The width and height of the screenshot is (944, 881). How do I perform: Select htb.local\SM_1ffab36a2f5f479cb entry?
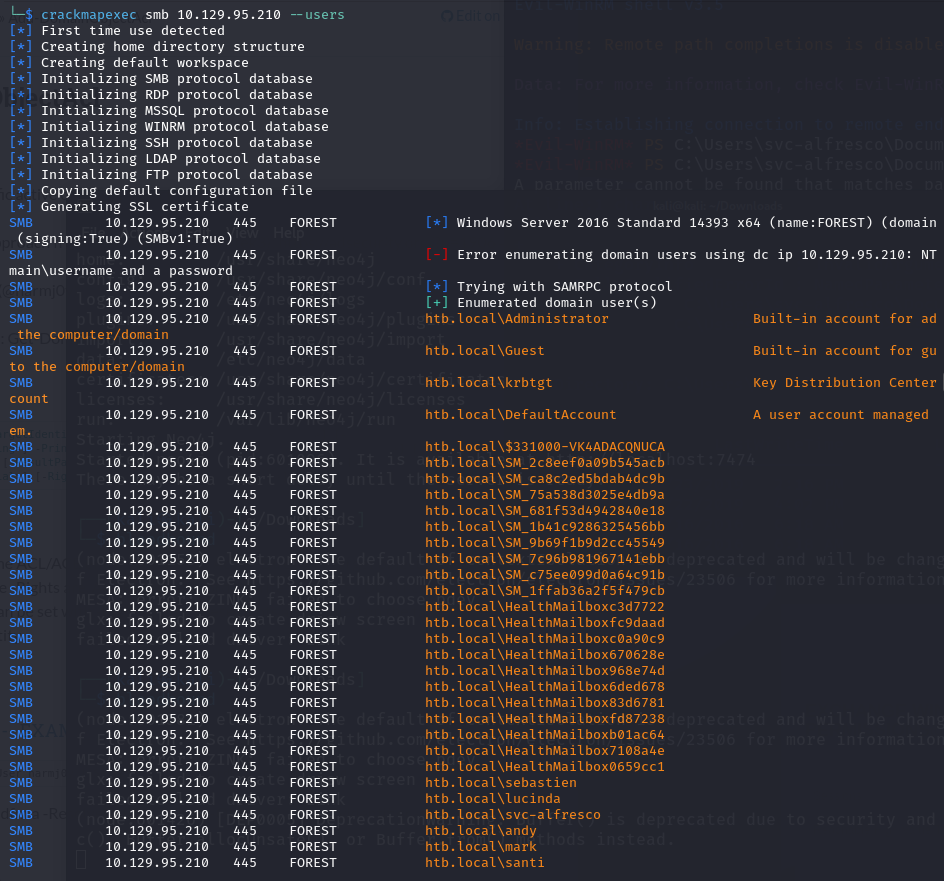pos(544,591)
